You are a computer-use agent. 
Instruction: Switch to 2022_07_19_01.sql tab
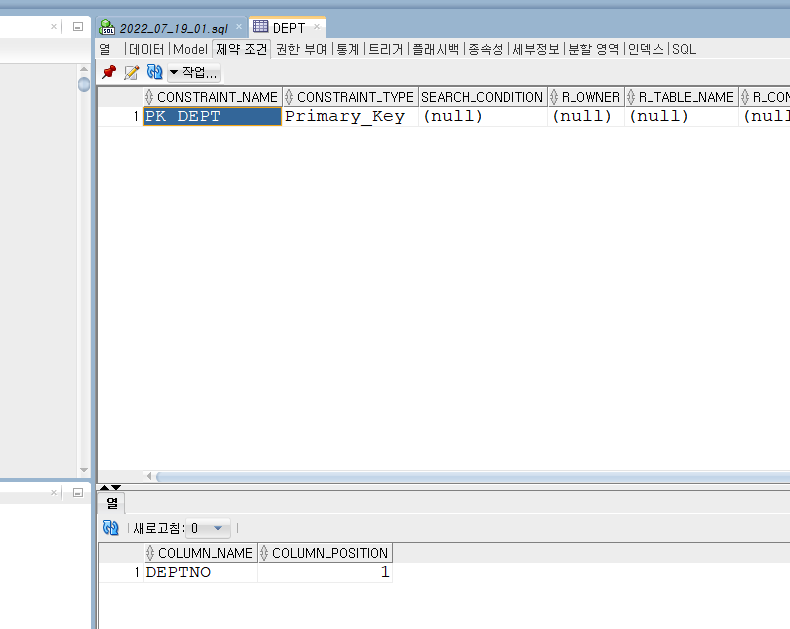(173, 28)
